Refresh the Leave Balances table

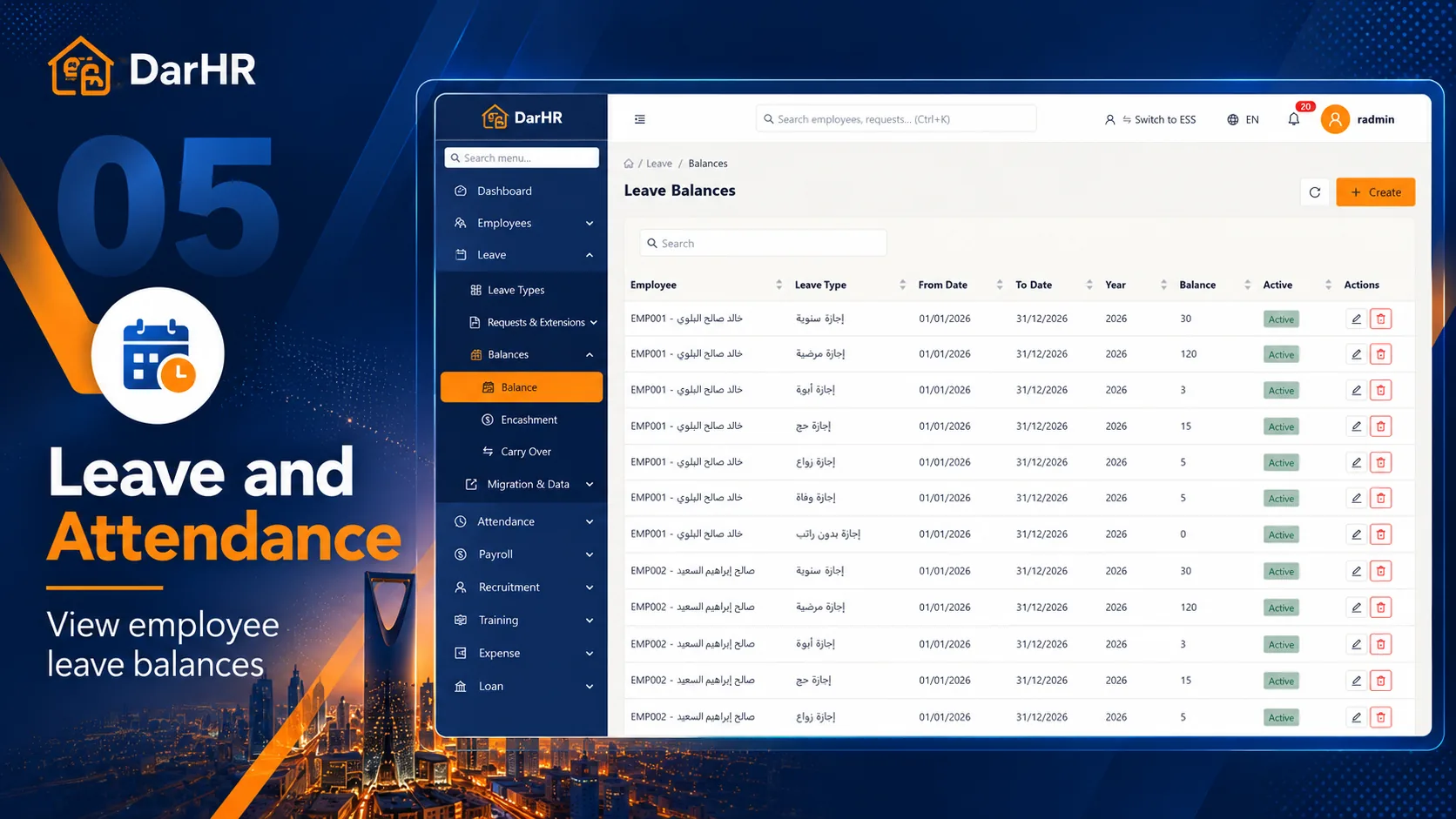click(1315, 192)
